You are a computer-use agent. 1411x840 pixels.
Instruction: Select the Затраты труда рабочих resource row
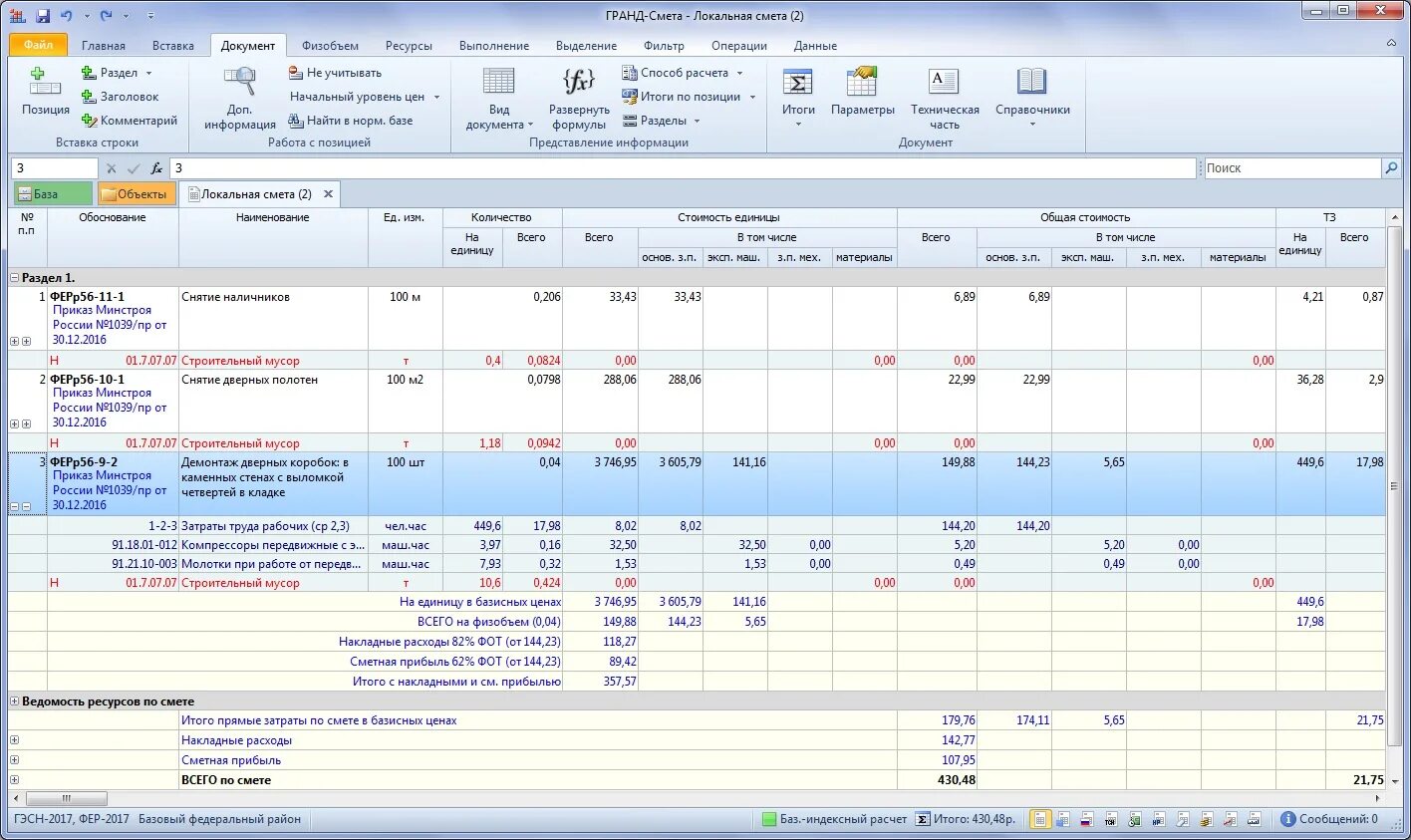(x=697, y=525)
